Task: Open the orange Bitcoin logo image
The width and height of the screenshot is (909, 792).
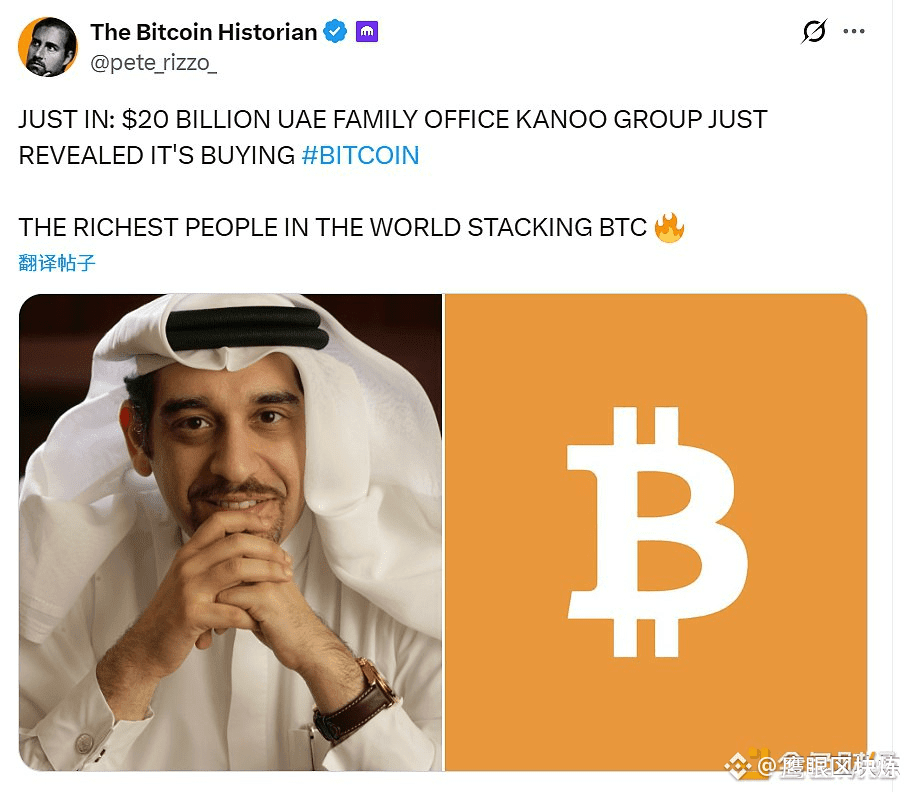Action: click(x=656, y=532)
